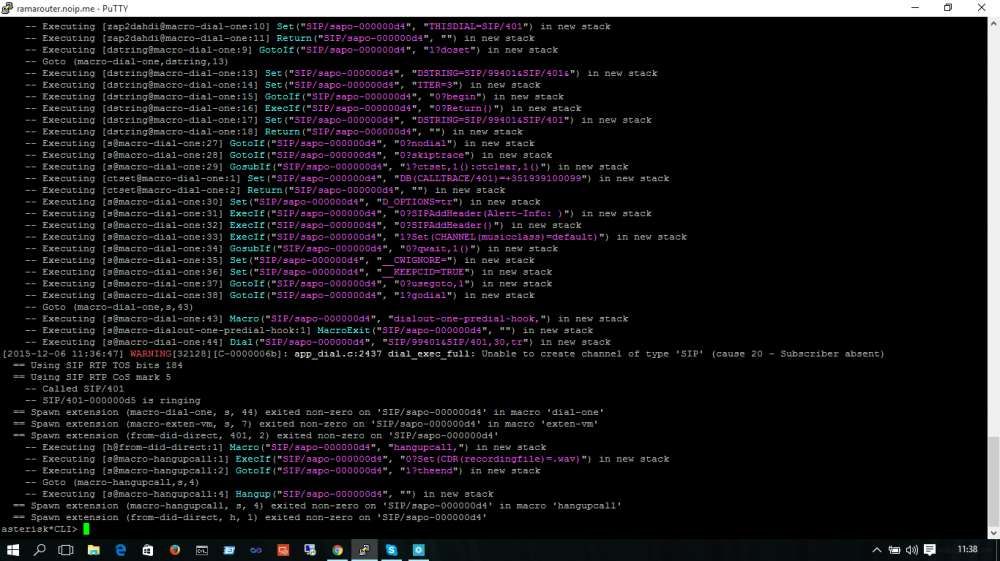Open the blue window-style taskbar app icon
Image resolution: width=1000 pixels, height=561 pixels.
[229, 550]
